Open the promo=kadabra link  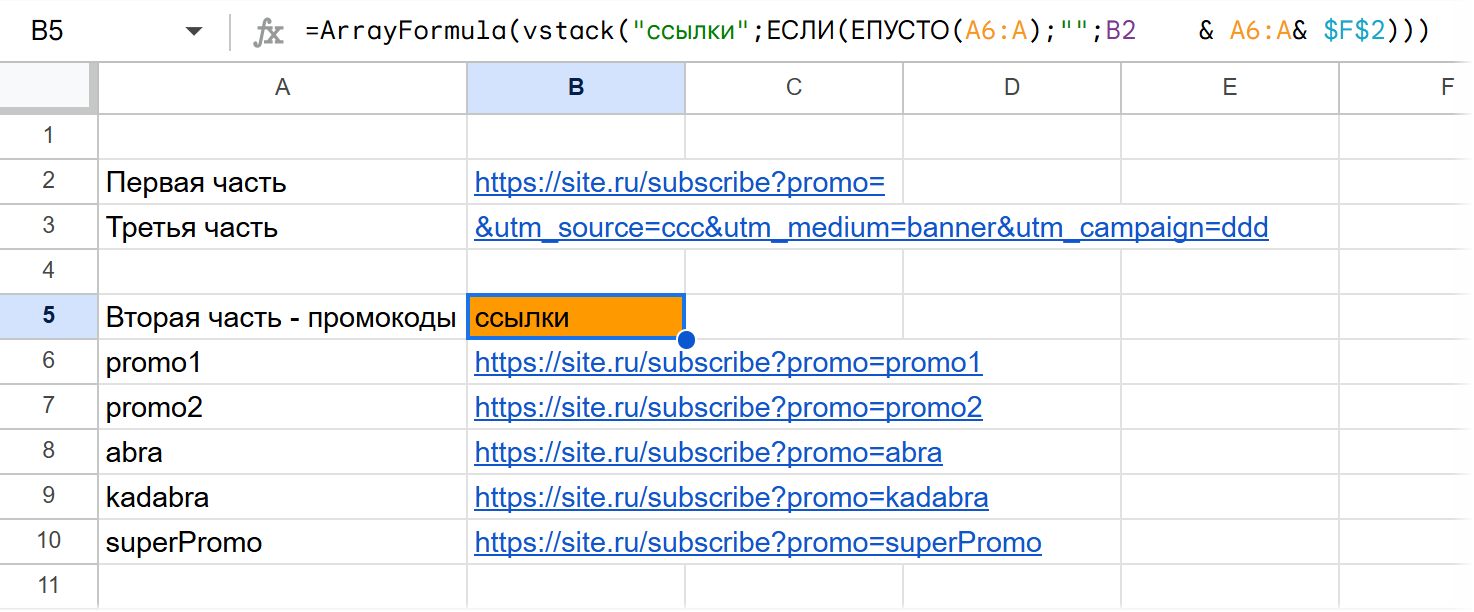[730, 498]
